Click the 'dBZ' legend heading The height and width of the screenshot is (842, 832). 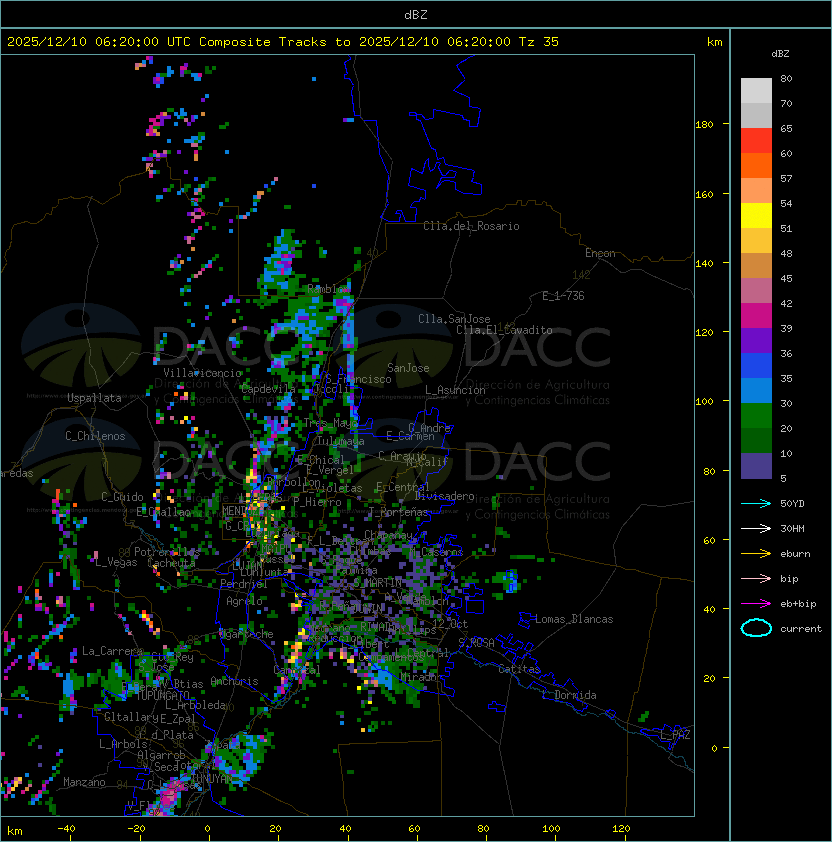click(780, 54)
